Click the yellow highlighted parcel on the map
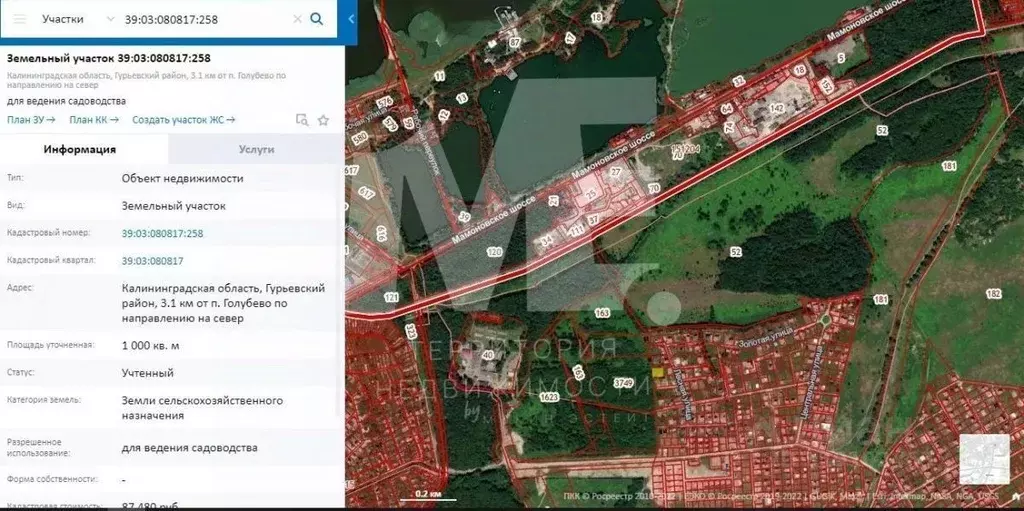Screen dimensions: 1024x511 coord(658,372)
